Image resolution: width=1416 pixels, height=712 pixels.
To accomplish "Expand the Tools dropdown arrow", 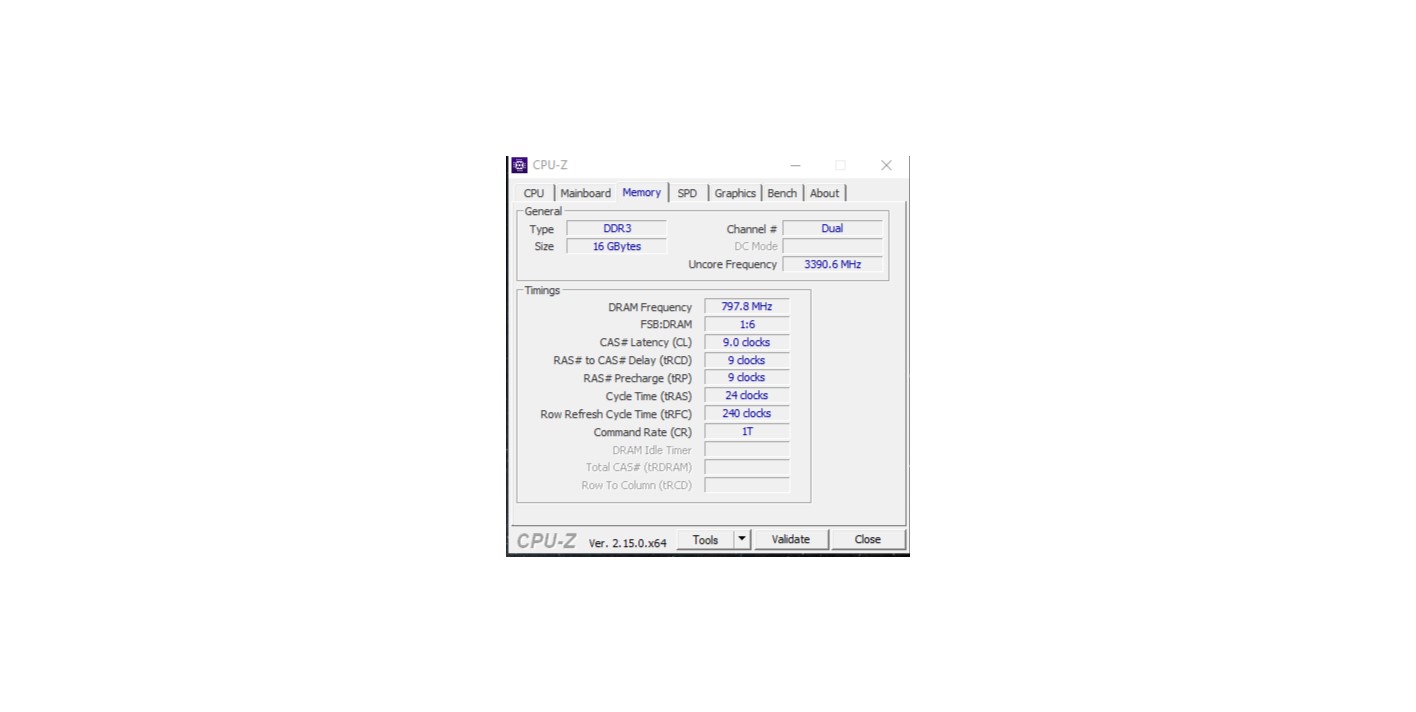I will tap(742, 539).
